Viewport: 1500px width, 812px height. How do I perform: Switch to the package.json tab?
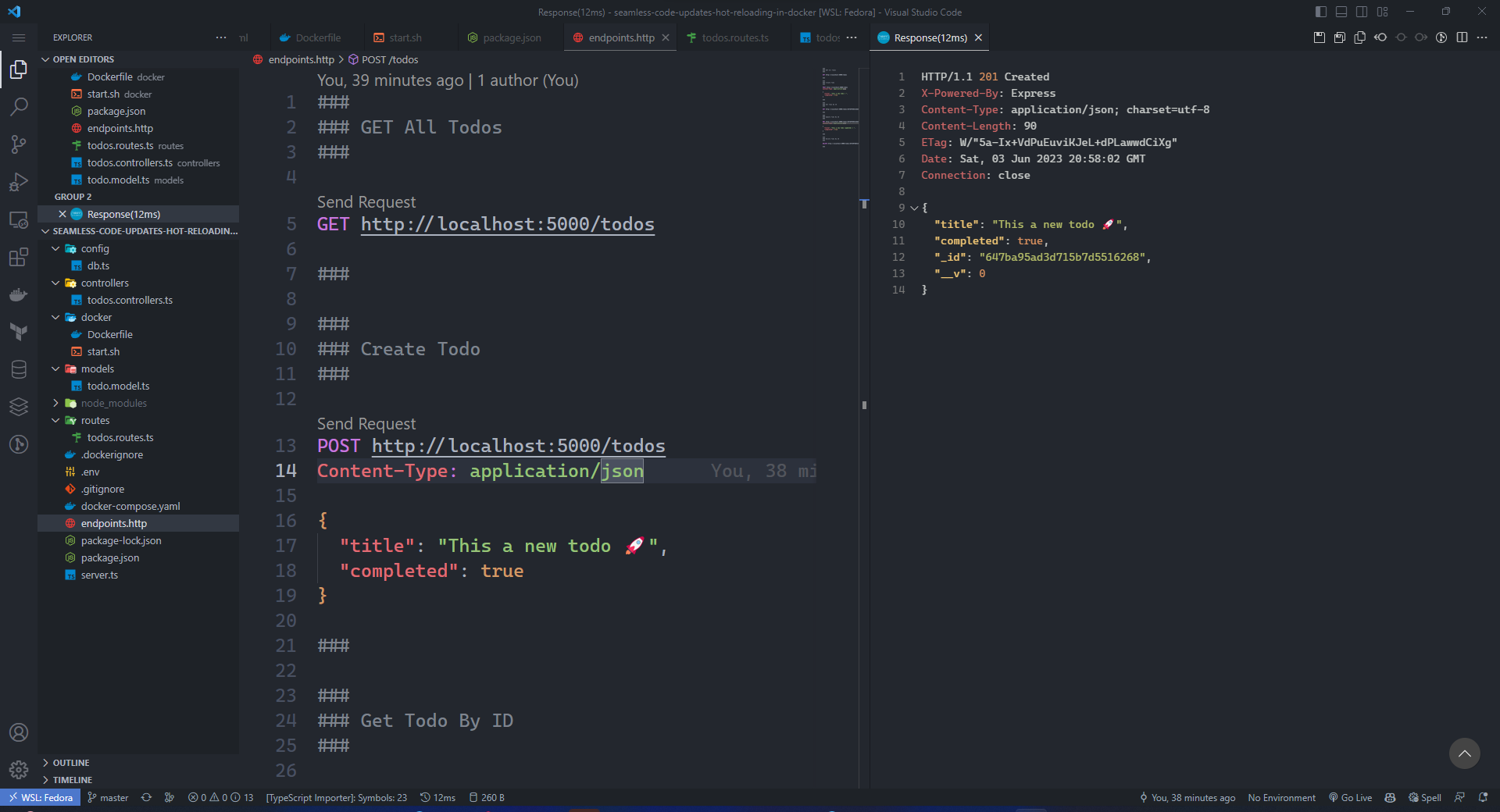tap(511, 37)
